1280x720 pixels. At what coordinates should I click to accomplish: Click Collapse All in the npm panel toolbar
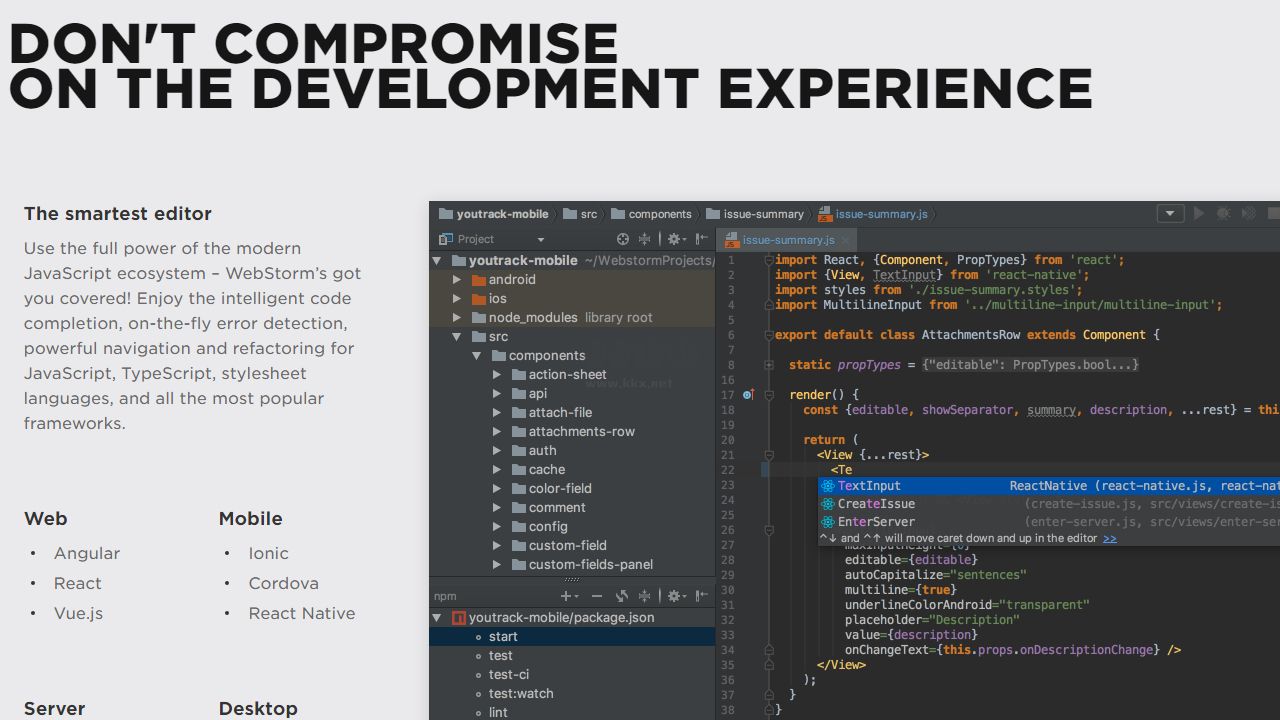click(x=646, y=596)
